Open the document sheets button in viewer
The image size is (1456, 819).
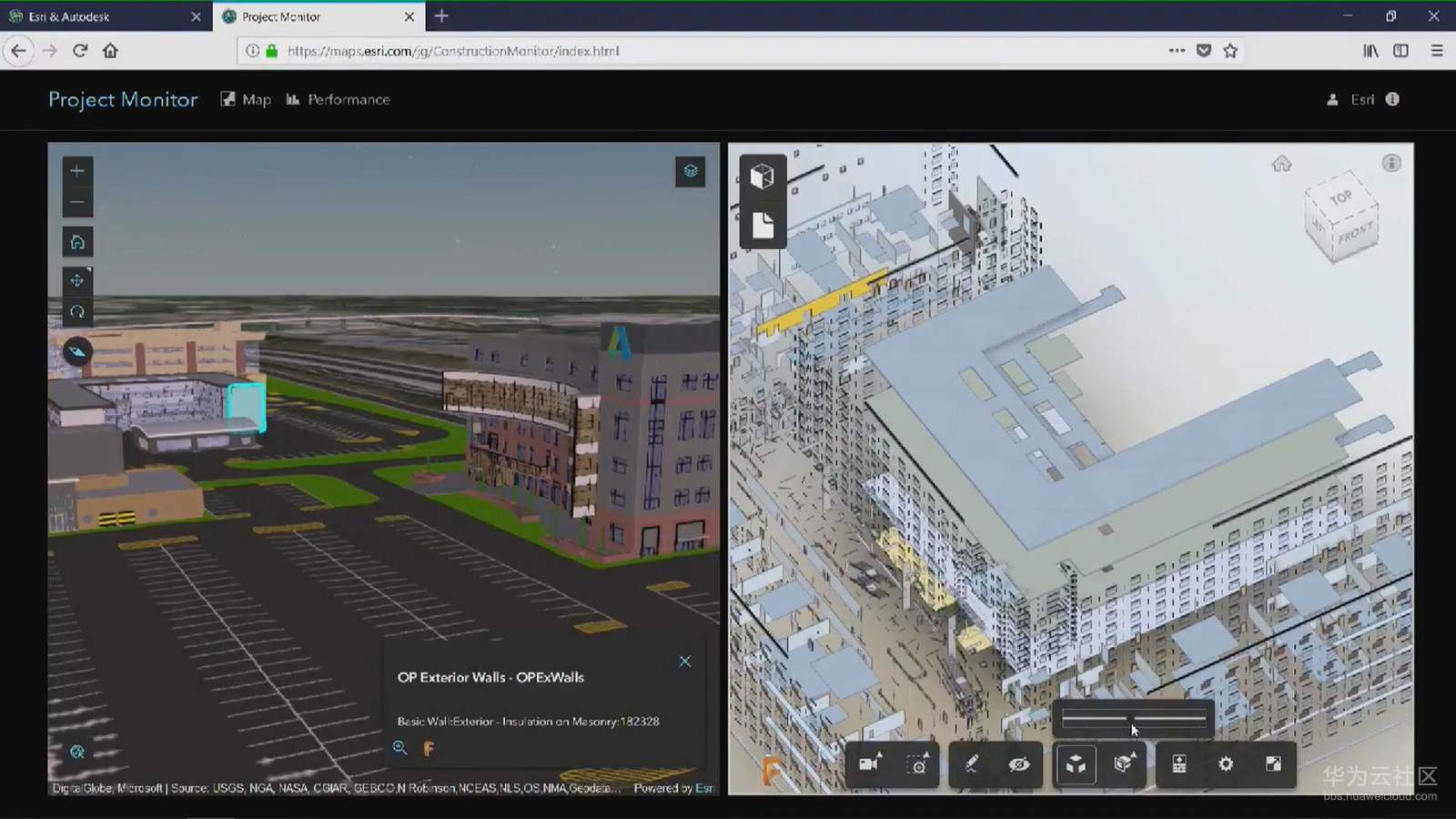(x=763, y=225)
